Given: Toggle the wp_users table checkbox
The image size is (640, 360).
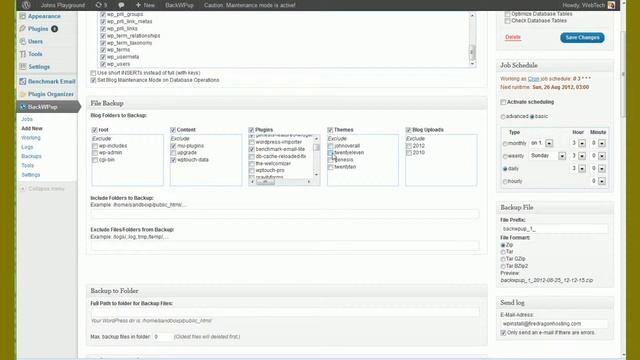Looking at the screenshot, I should point(103,64).
